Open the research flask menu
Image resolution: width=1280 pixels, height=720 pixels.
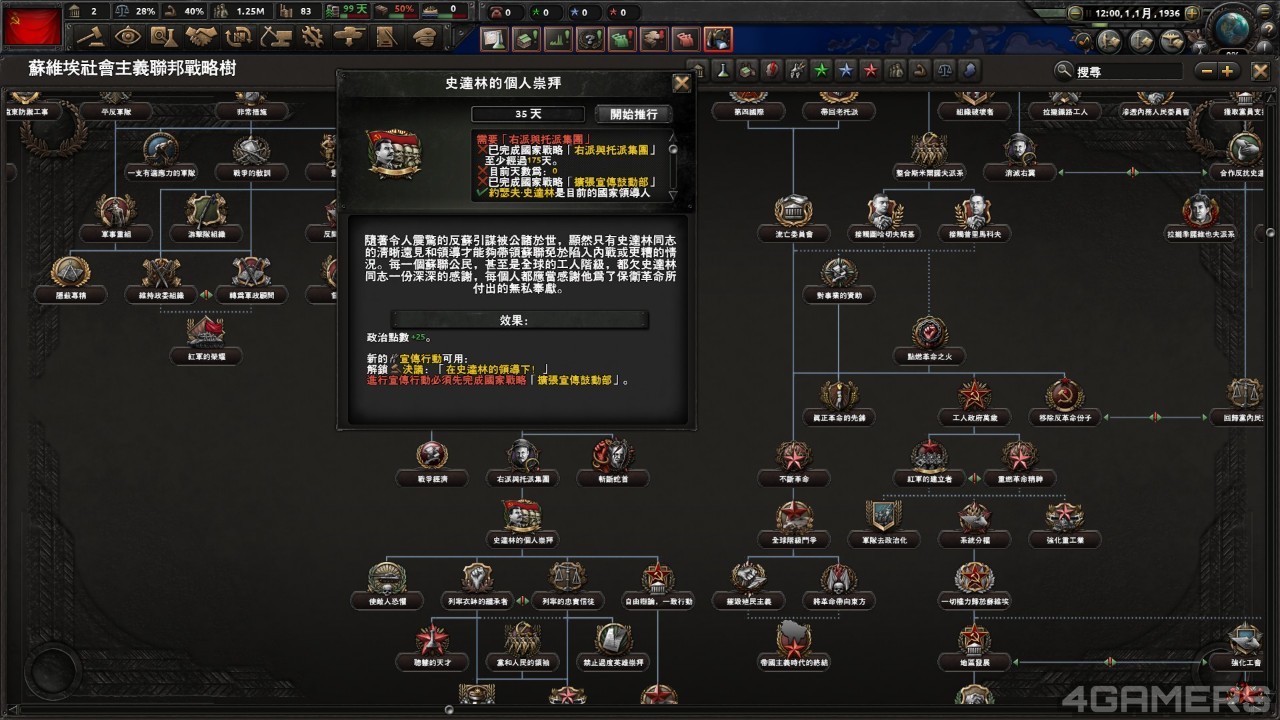pyautogui.click(x=164, y=37)
